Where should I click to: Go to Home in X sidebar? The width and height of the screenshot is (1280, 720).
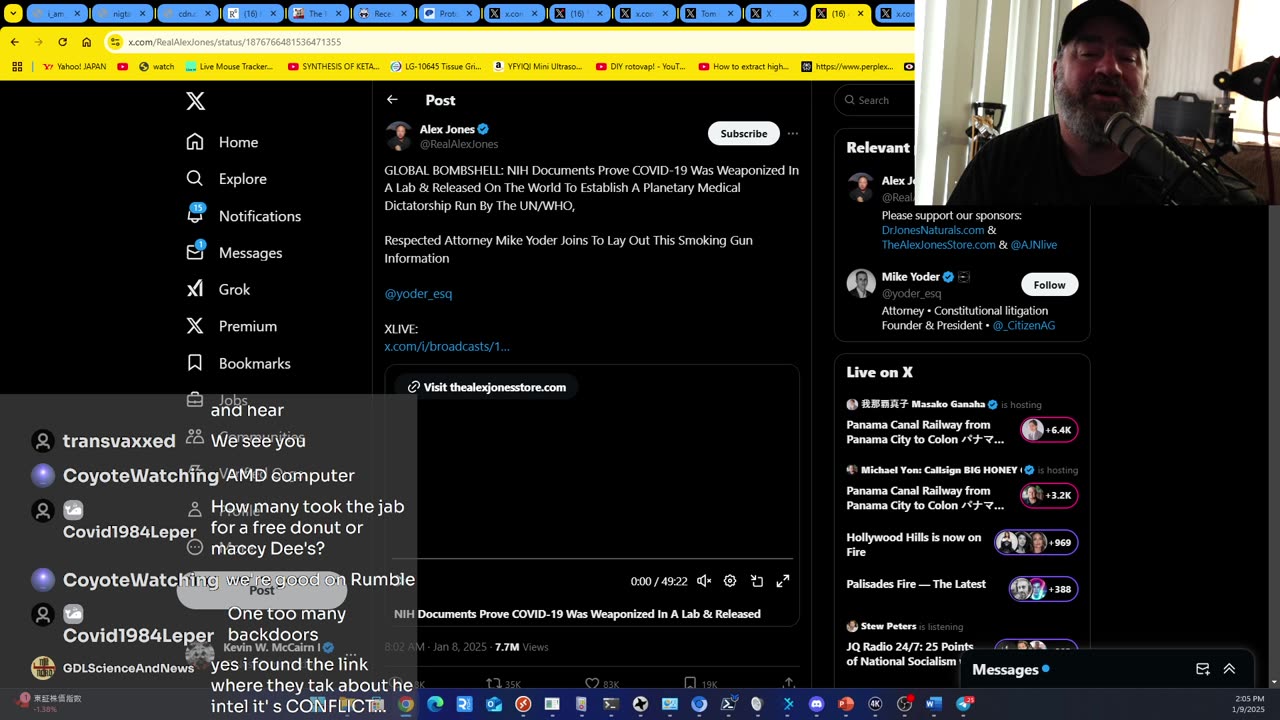pos(222,142)
